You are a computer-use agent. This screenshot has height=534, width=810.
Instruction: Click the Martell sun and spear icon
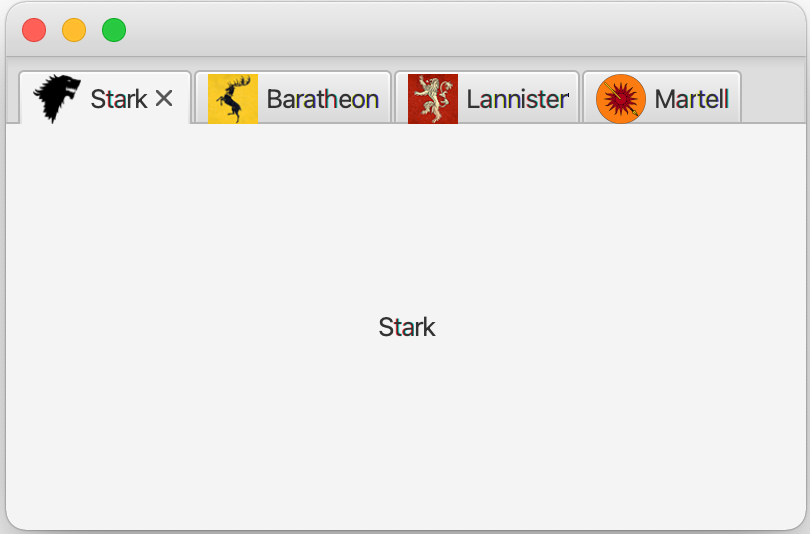coord(621,99)
